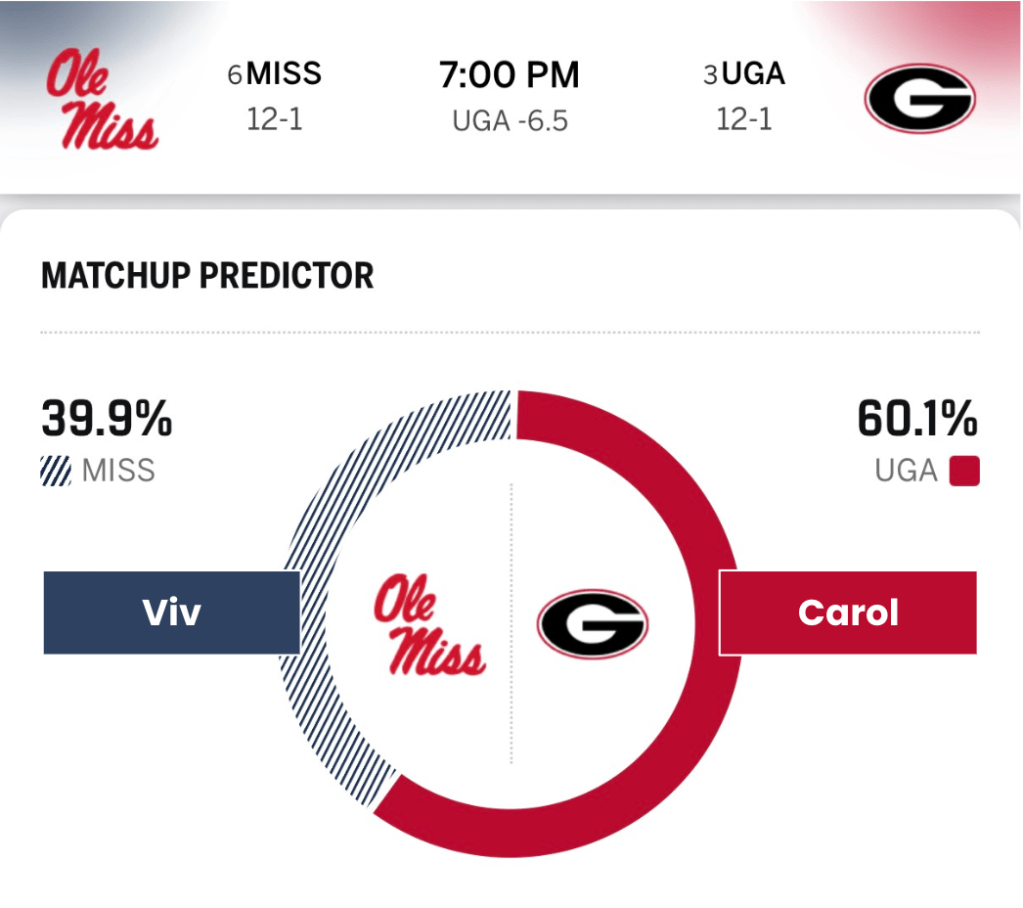Open the UGA team name in the header
This screenshot has height=908, width=1023.
pos(755,74)
